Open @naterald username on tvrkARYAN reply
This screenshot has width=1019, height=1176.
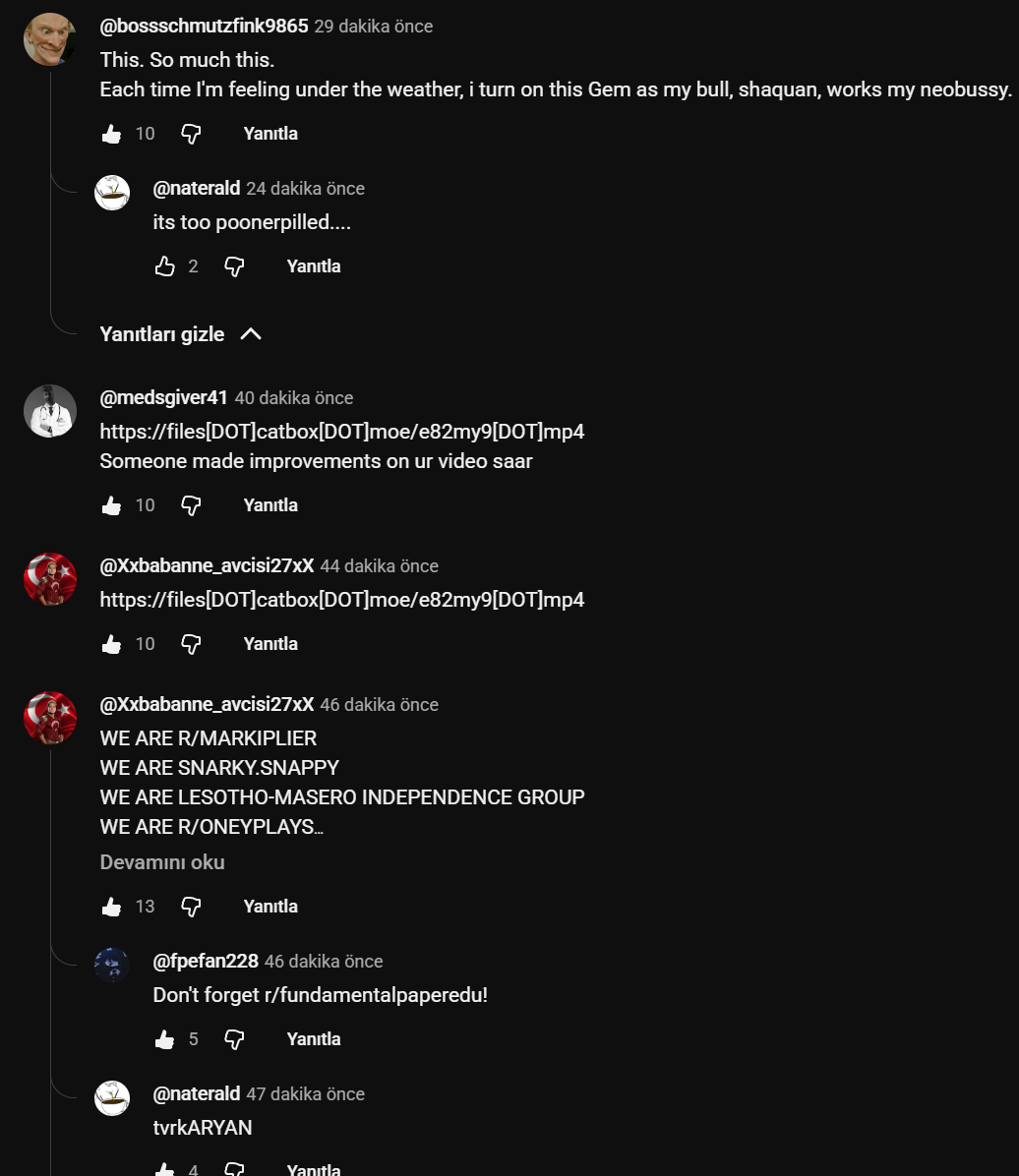pos(197,1094)
